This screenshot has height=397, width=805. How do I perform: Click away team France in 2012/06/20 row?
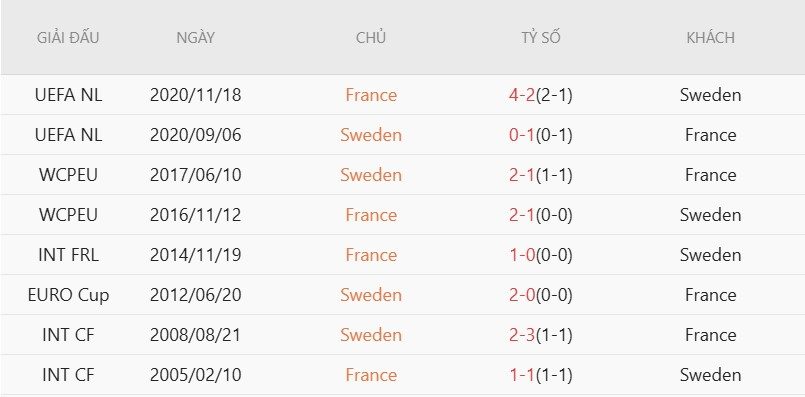pyautogui.click(x=711, y=295)
